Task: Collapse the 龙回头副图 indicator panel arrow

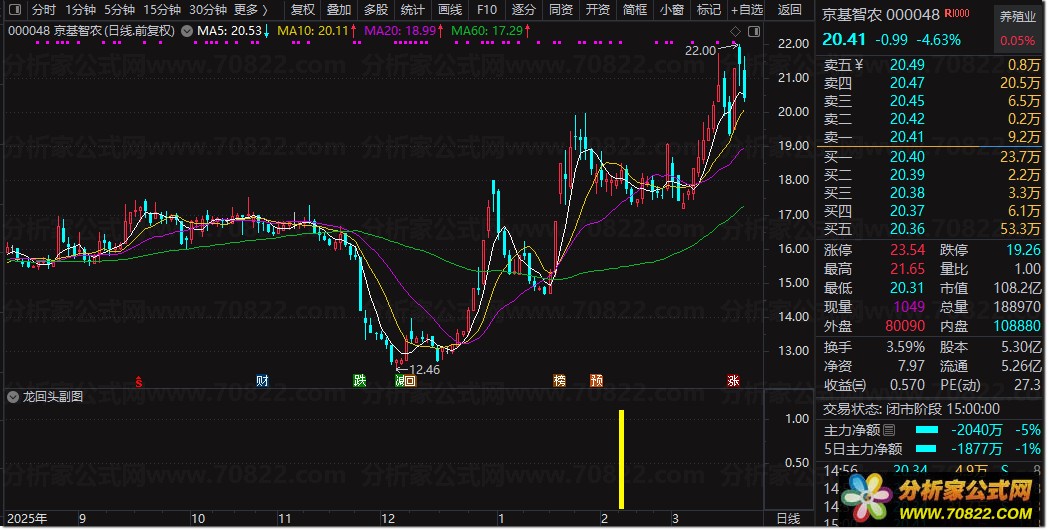Action: coord(13,396)
